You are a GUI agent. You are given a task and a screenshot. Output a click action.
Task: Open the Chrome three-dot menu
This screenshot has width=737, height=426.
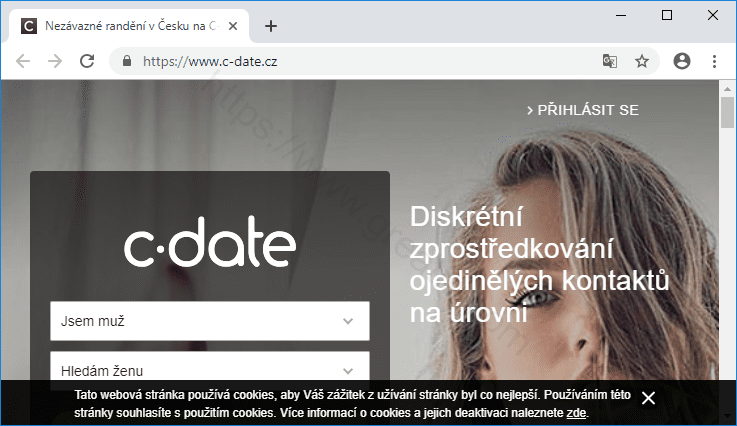714,61
